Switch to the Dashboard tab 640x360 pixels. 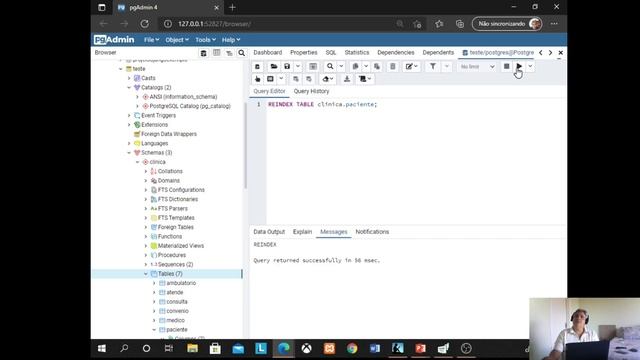pos(267,53)
